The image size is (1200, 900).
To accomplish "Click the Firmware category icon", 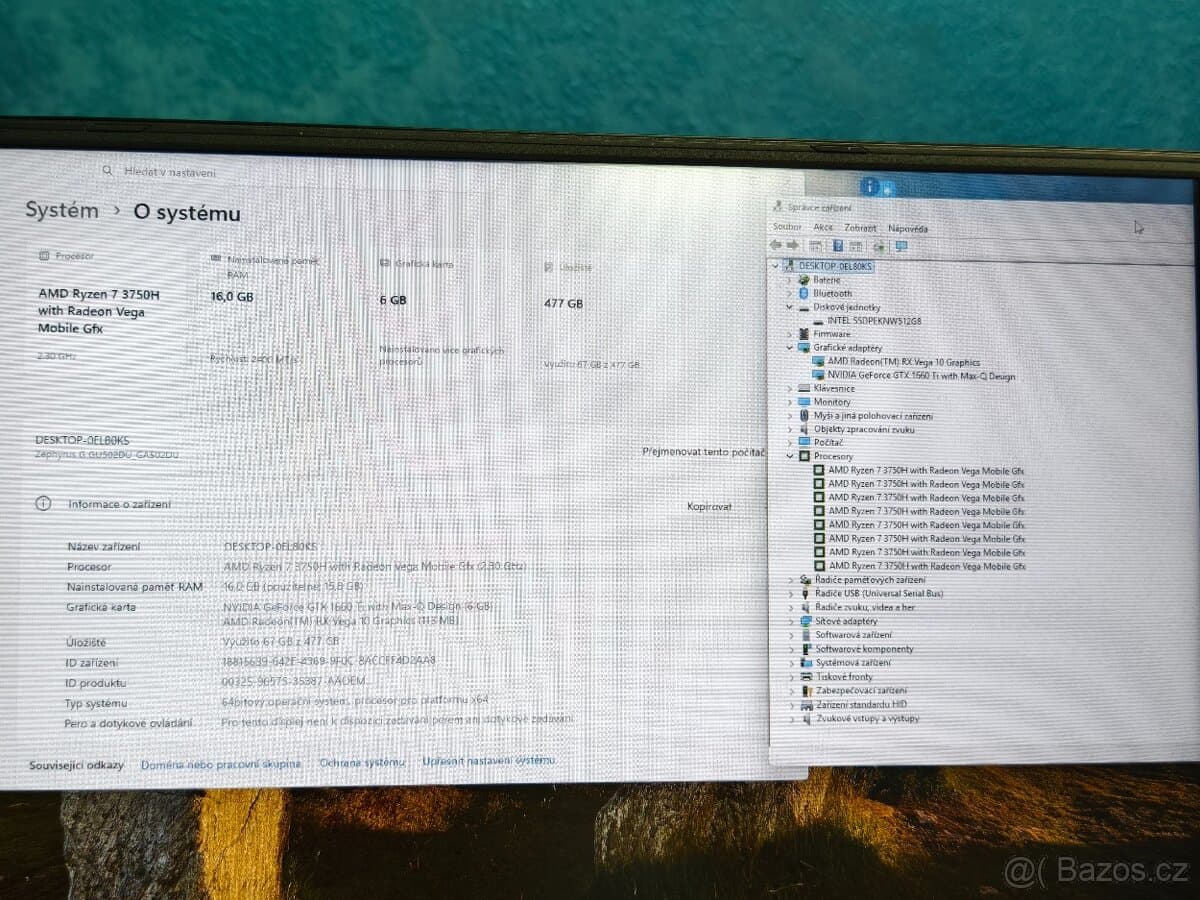I will [805, 334].
